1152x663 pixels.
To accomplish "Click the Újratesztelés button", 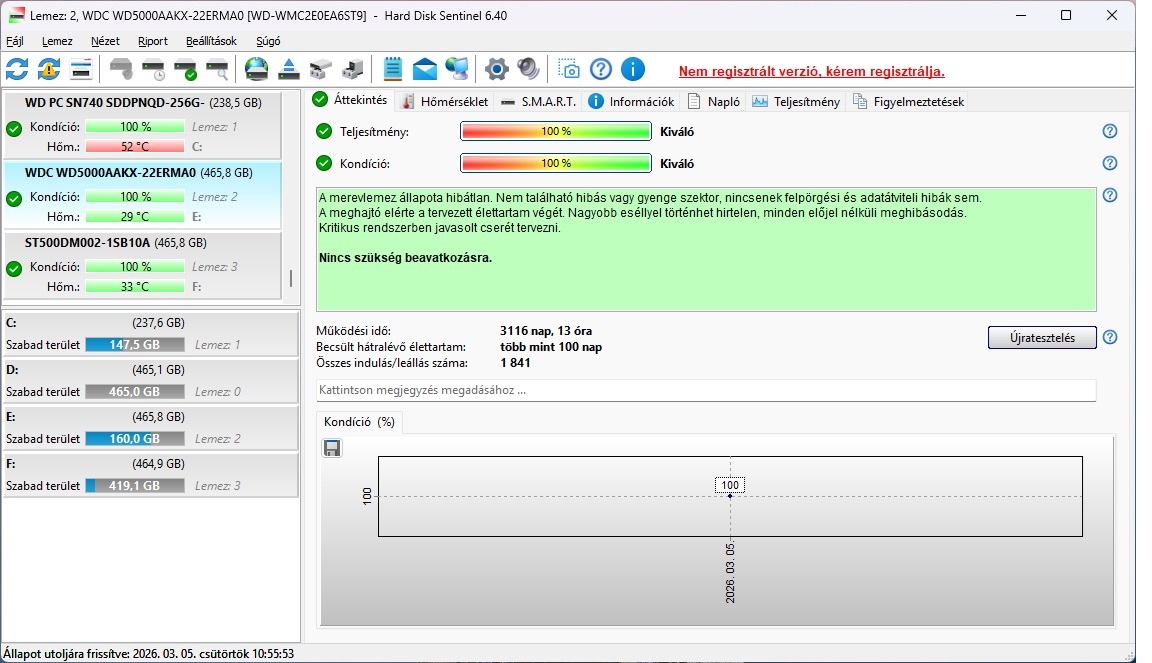I will point(1042,337).
